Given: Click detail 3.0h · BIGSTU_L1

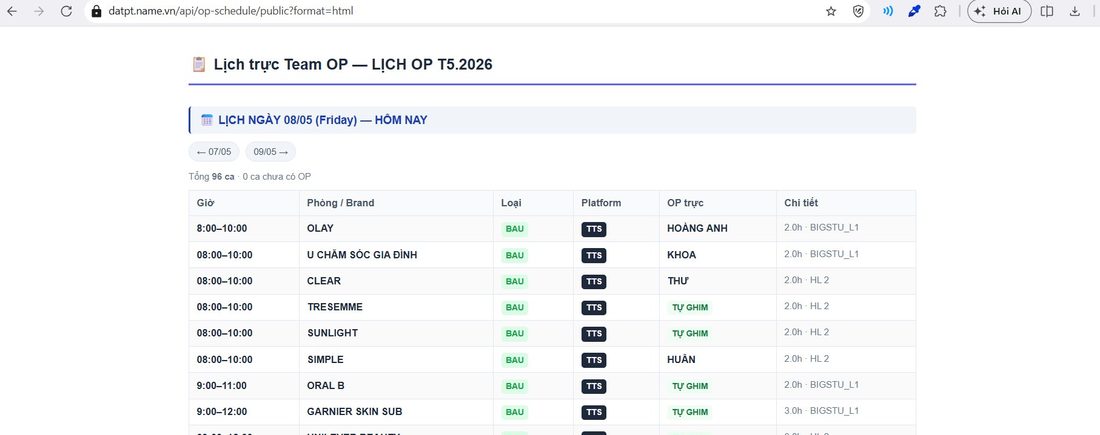Looking at the screenshot, I should [x=821, y=410].
